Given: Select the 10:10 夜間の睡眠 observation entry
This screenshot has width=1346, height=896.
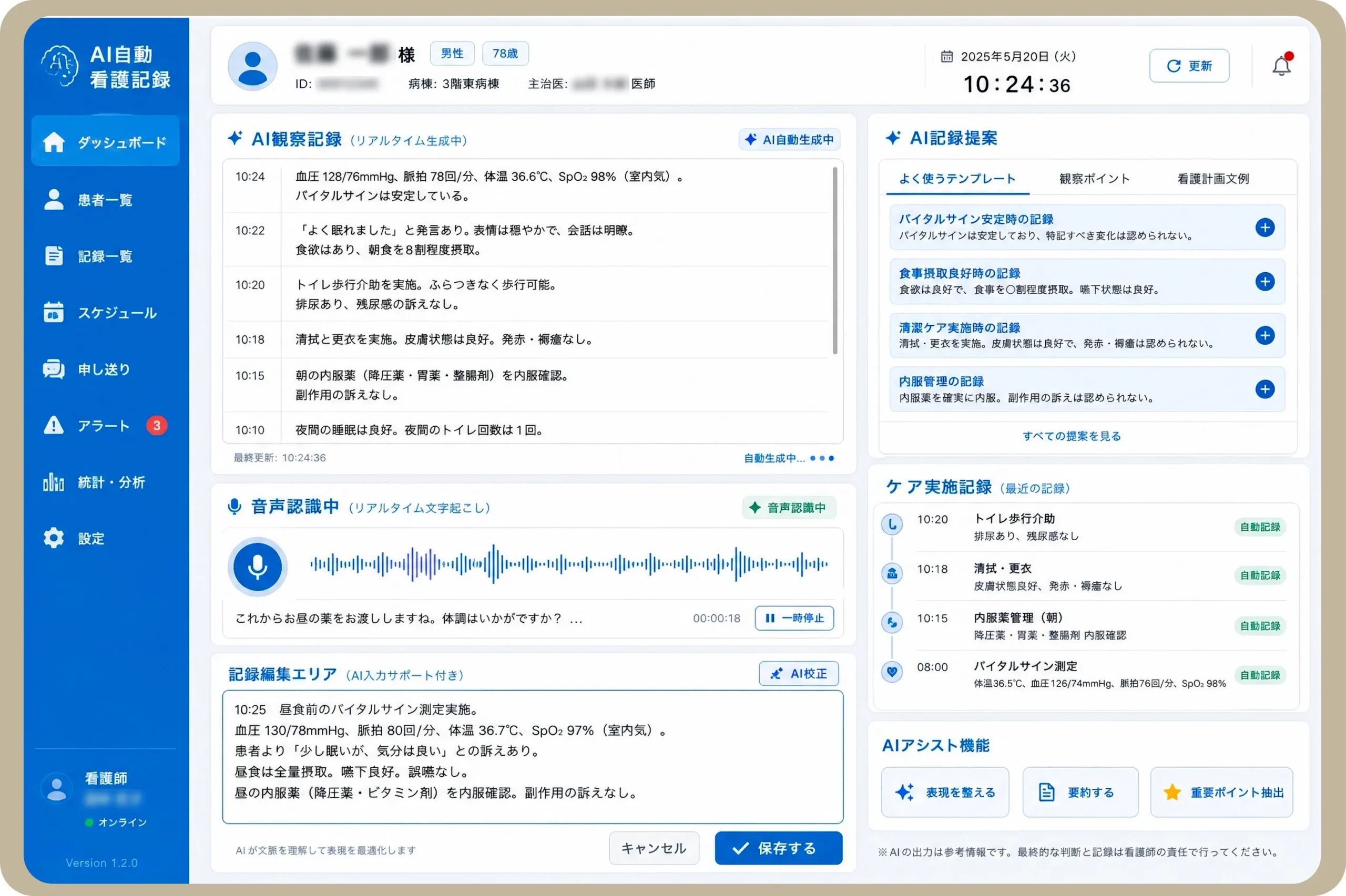Looking at the screenshot, I should click(526, 429).
